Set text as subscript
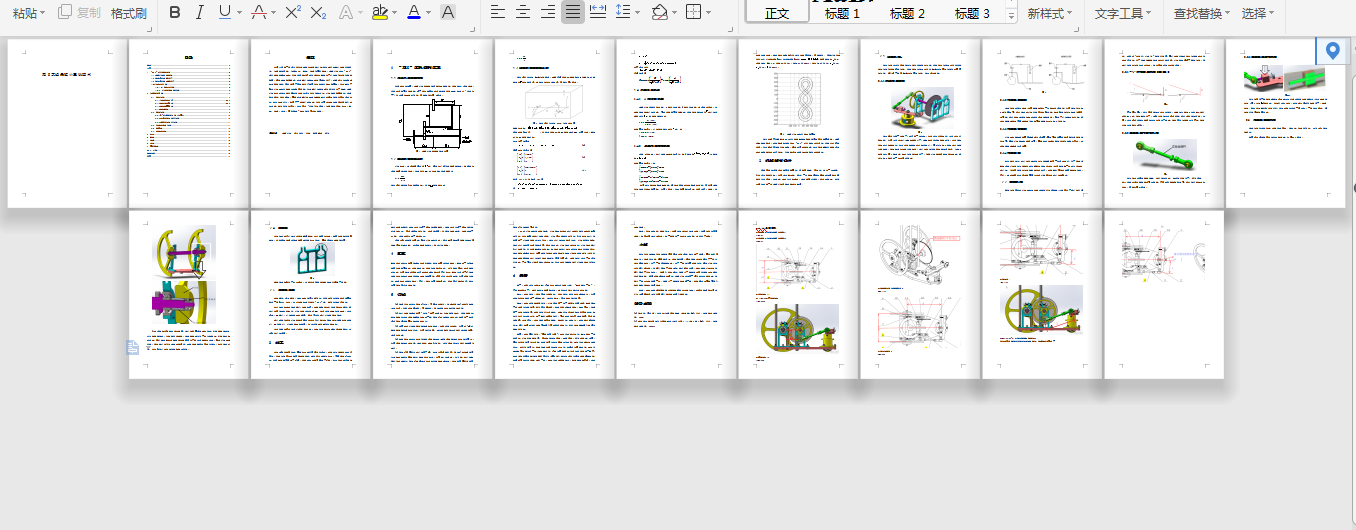 (318, 13)
